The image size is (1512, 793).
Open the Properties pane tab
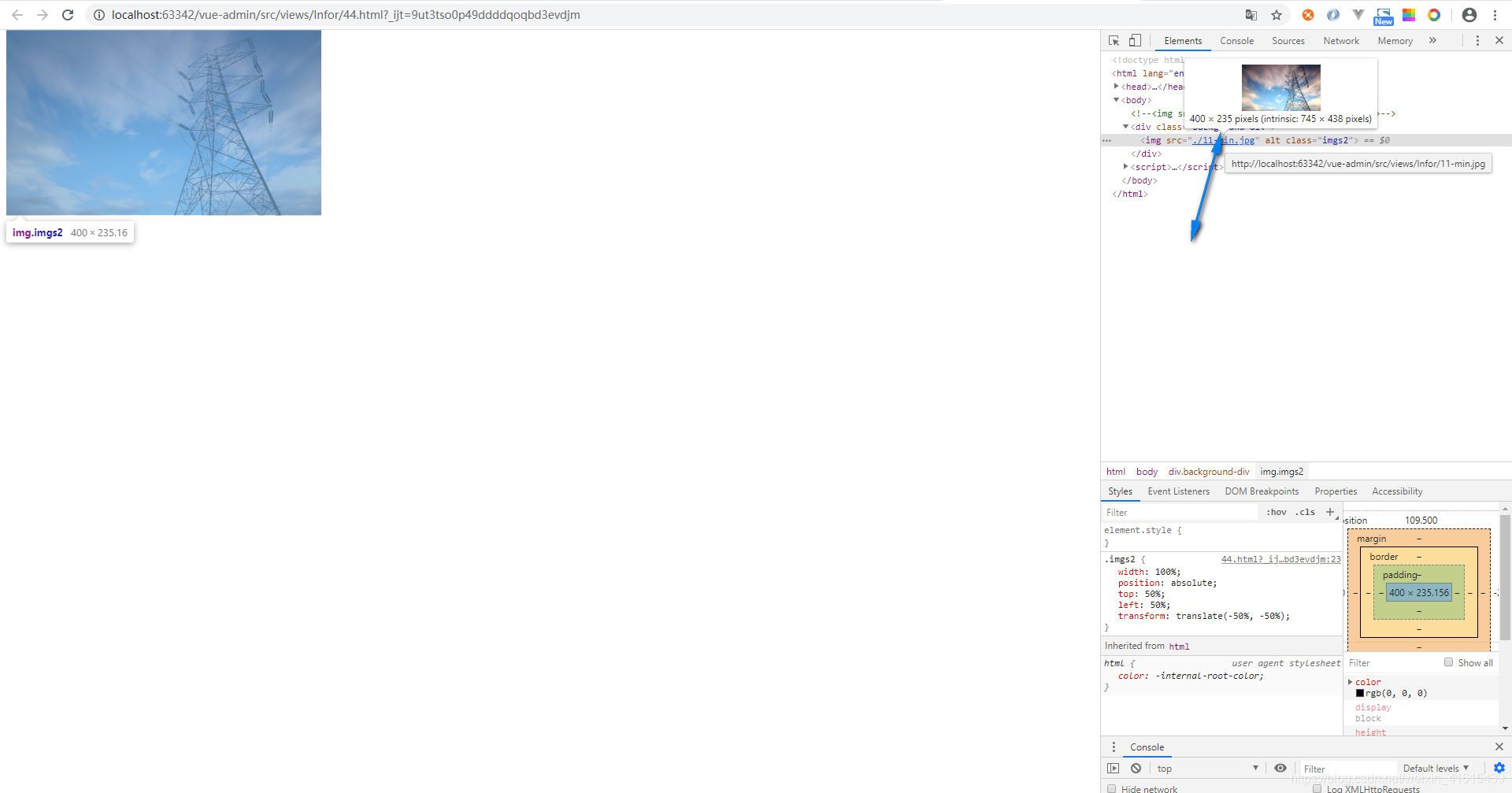tap(1336, 491)
